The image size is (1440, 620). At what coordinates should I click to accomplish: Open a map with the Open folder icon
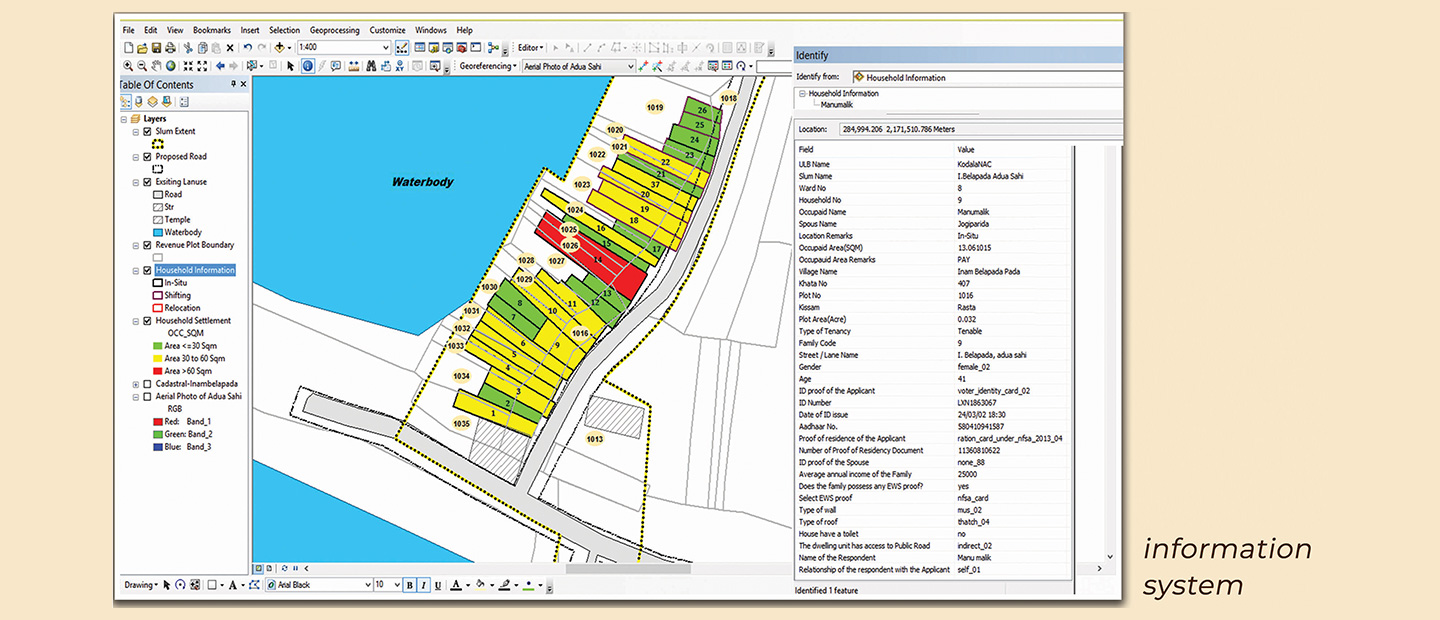click(x=142, y=48)
